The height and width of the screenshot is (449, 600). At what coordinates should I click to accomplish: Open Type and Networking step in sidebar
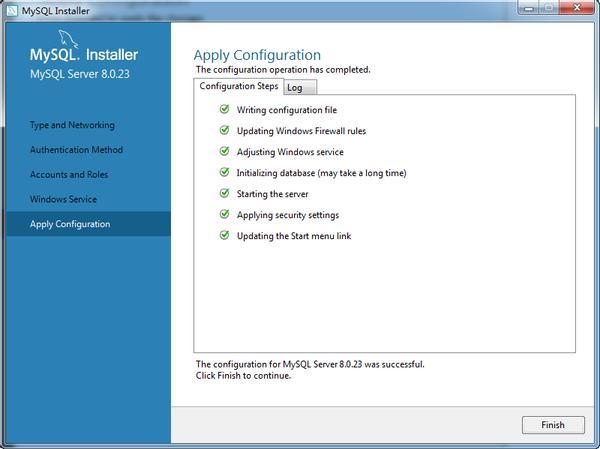[72, 125]
